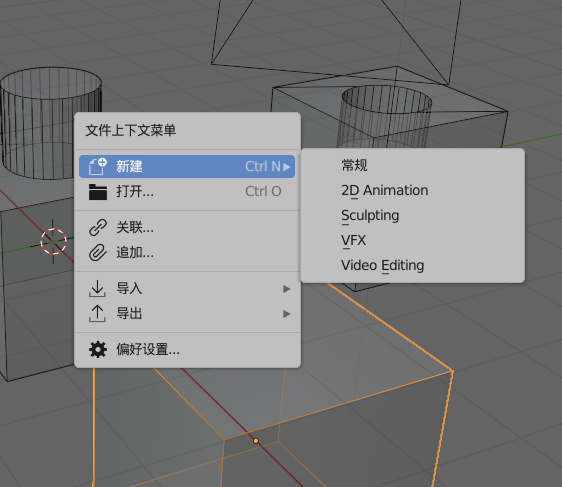Click the Ctrl O shortcut label
Viewport: 562px width, 487px height.
coord(263,192)
